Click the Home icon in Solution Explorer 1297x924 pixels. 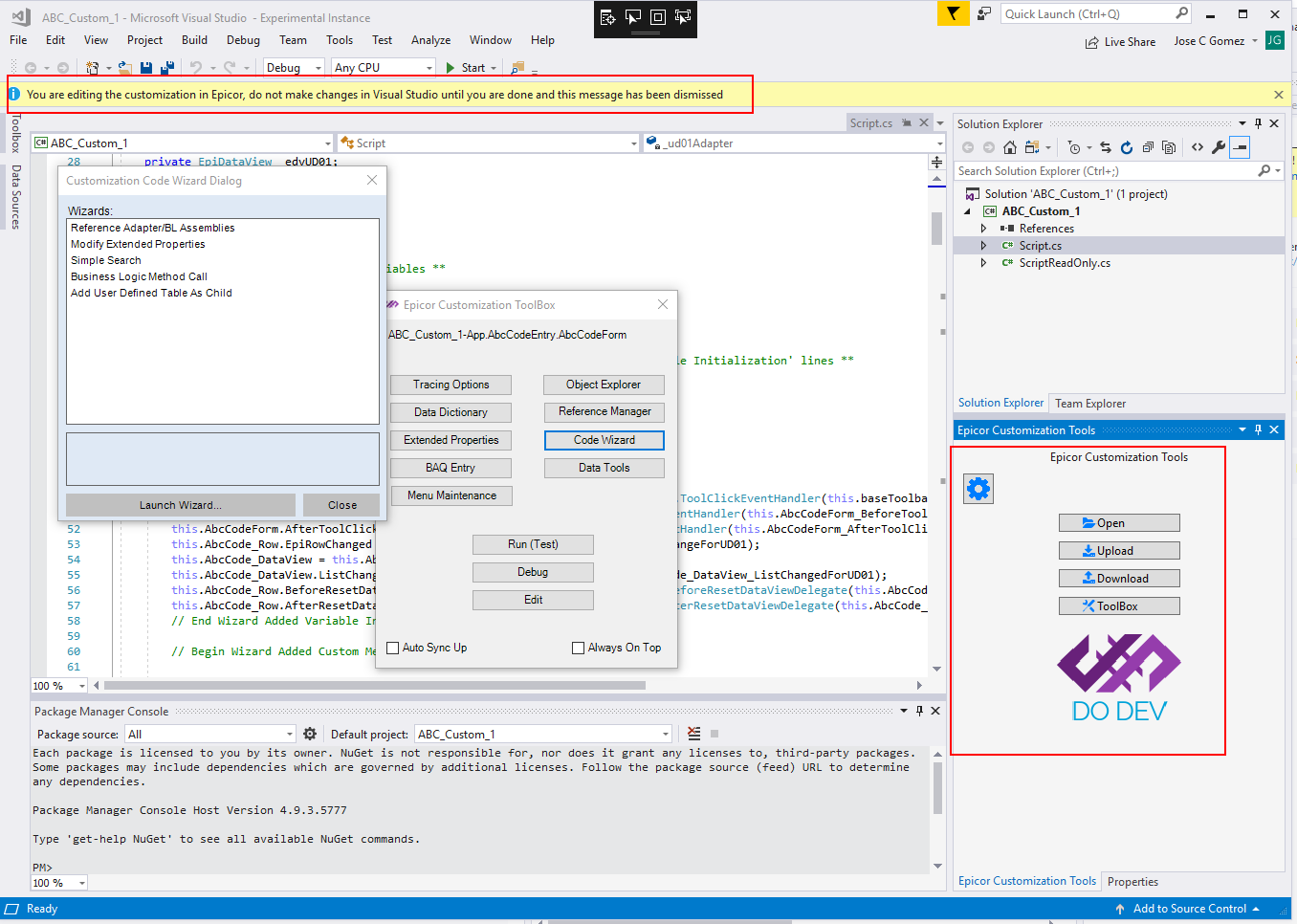1010,147
